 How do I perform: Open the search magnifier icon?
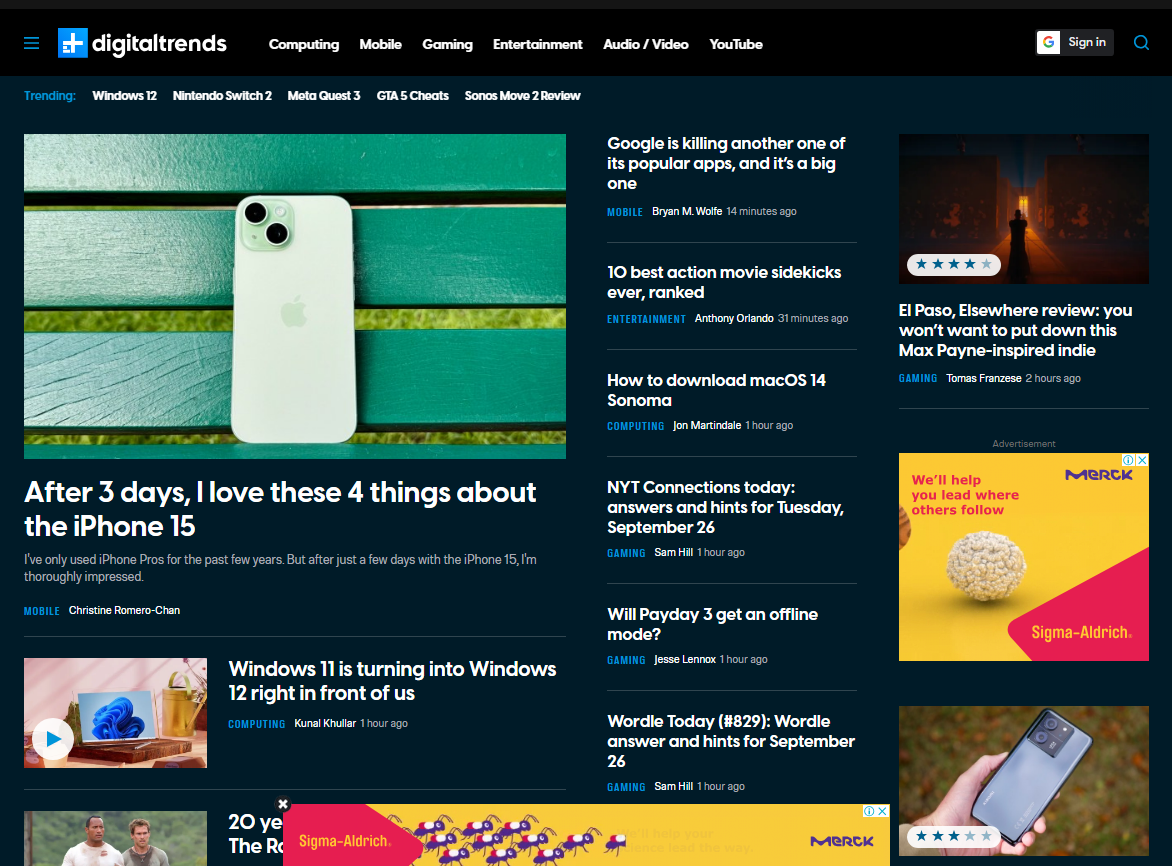1141,43
